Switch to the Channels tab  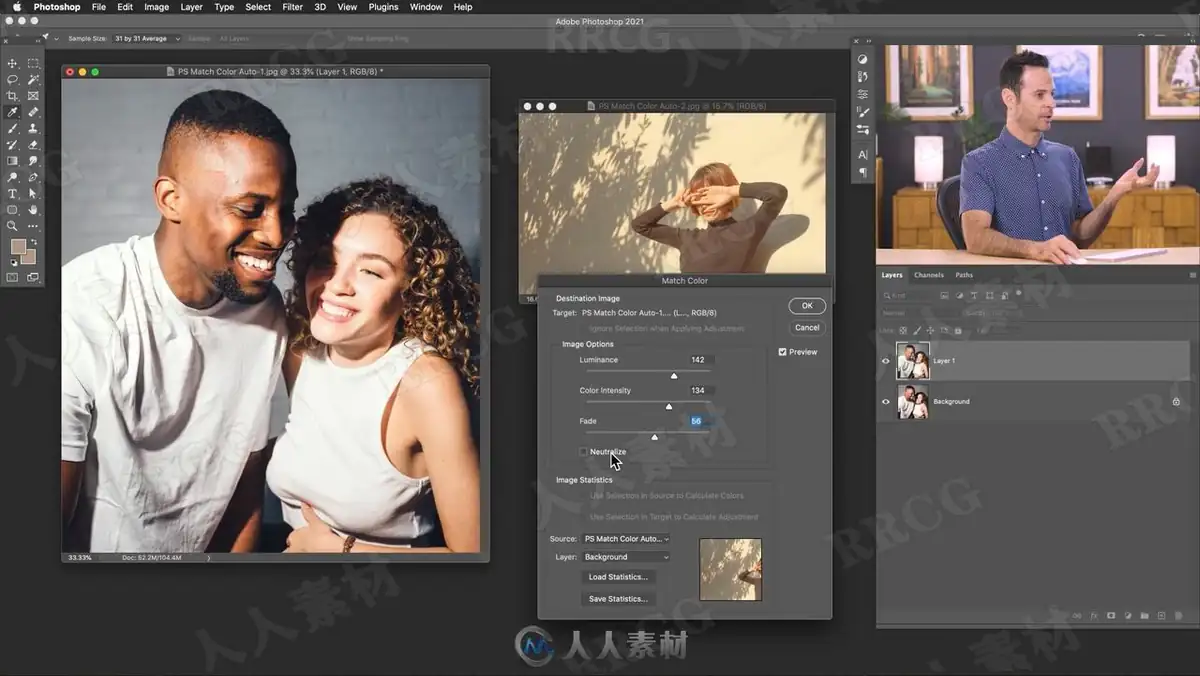pyautogui.click(x=929, y=275)
